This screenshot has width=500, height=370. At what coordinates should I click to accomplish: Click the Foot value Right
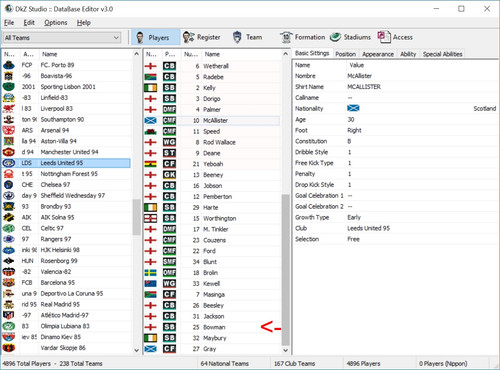354,130
